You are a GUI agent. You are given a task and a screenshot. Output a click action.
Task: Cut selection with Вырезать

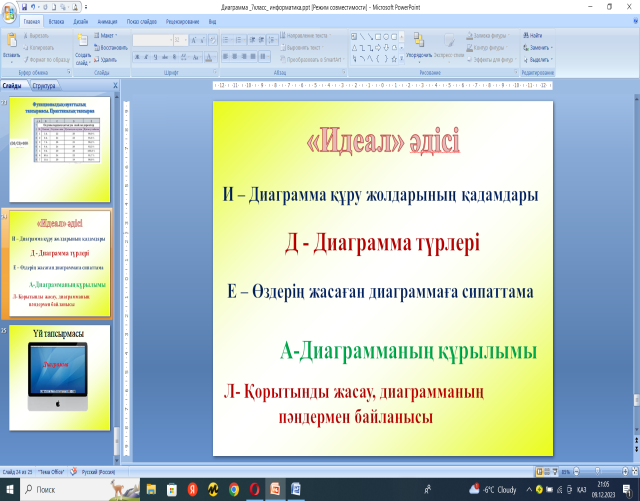36,36
